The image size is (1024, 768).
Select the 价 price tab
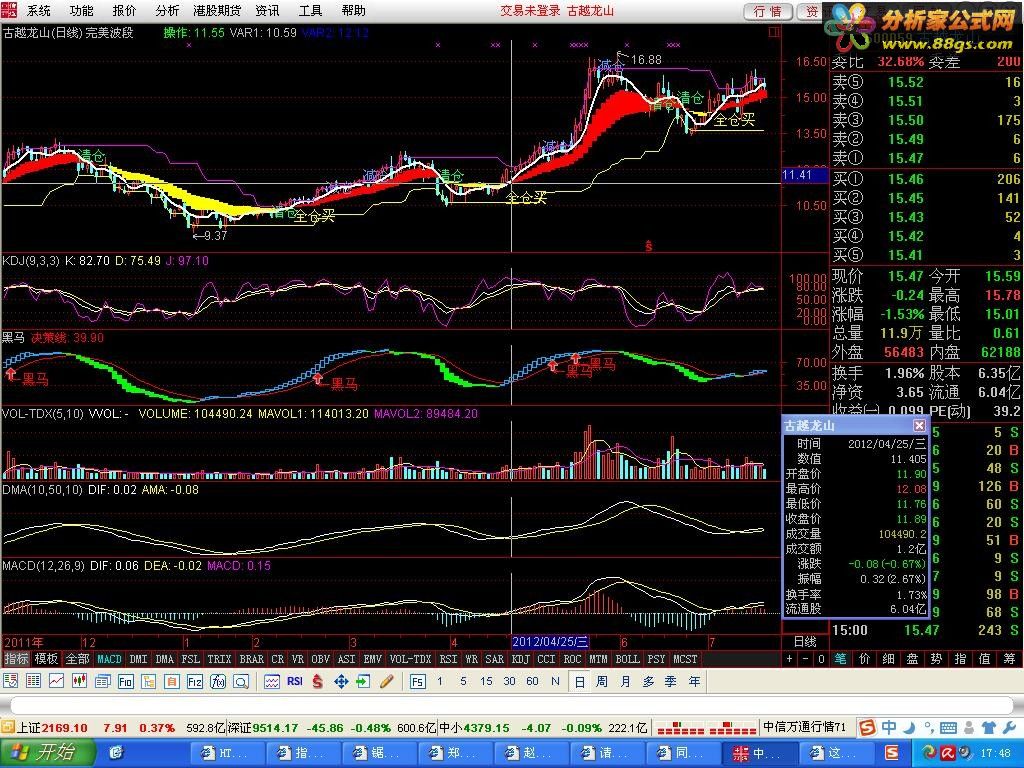tap(865, 659)
